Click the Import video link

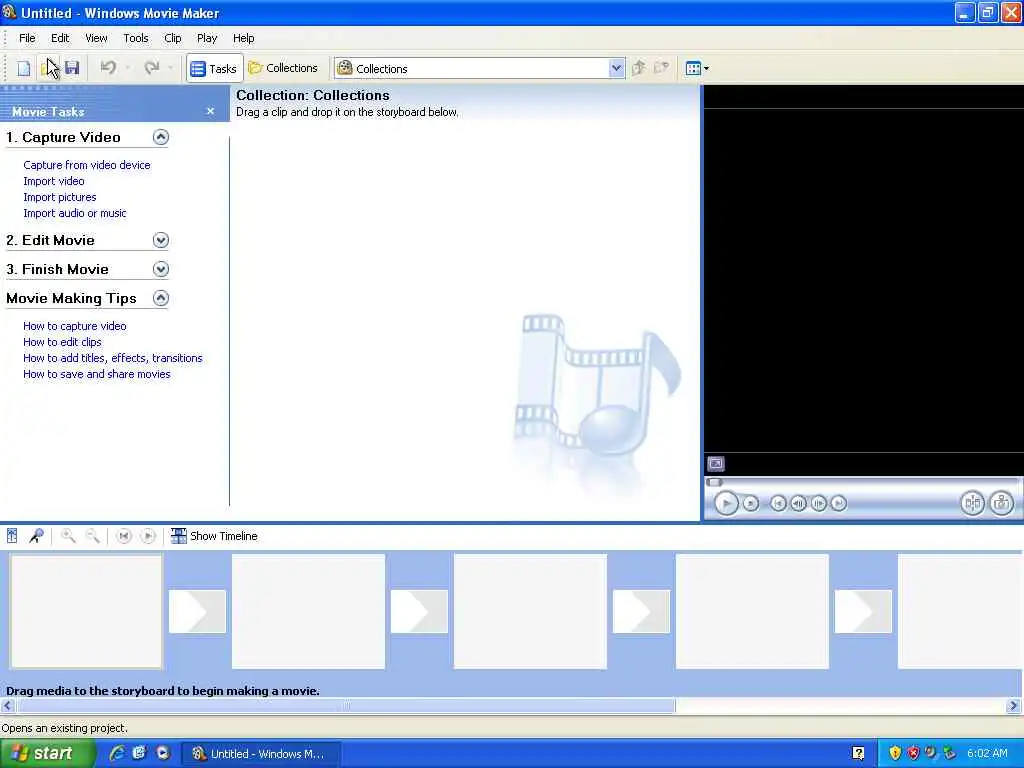[54, 182]
